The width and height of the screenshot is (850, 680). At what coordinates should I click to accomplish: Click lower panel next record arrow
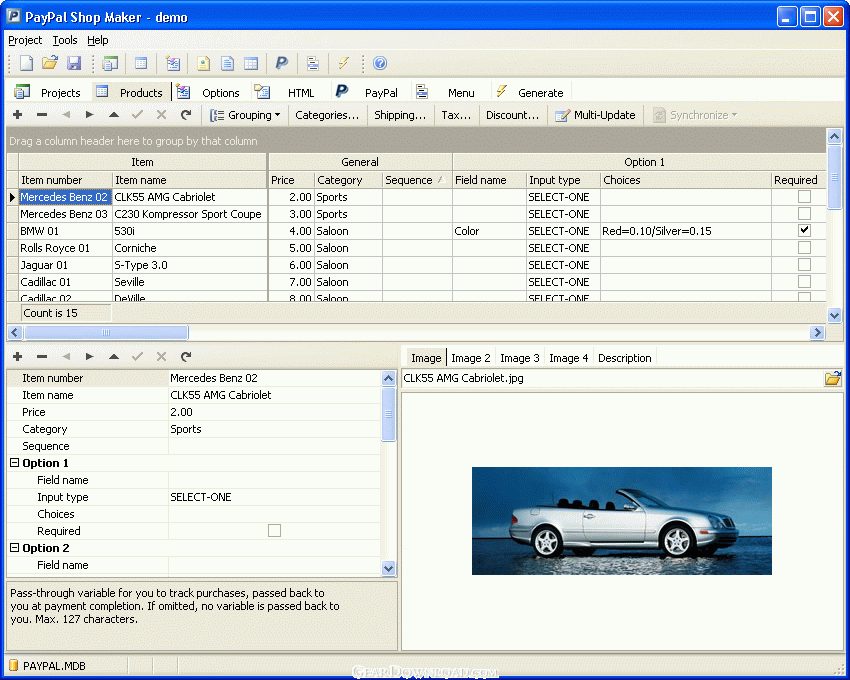coord(89,356)
